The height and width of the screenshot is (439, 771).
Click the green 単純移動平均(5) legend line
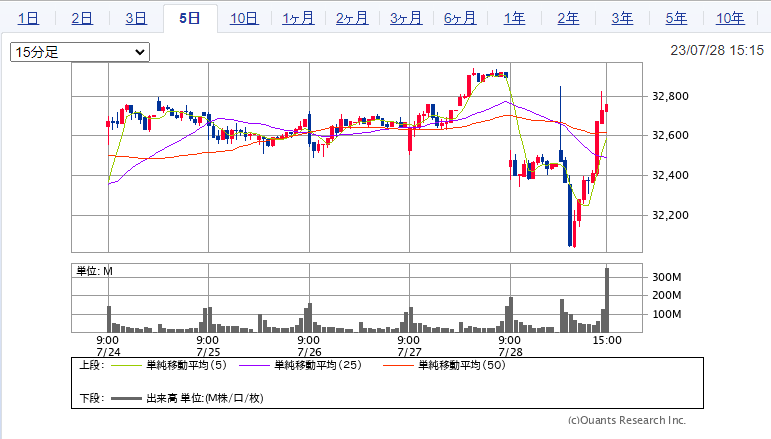click(126, 365)
